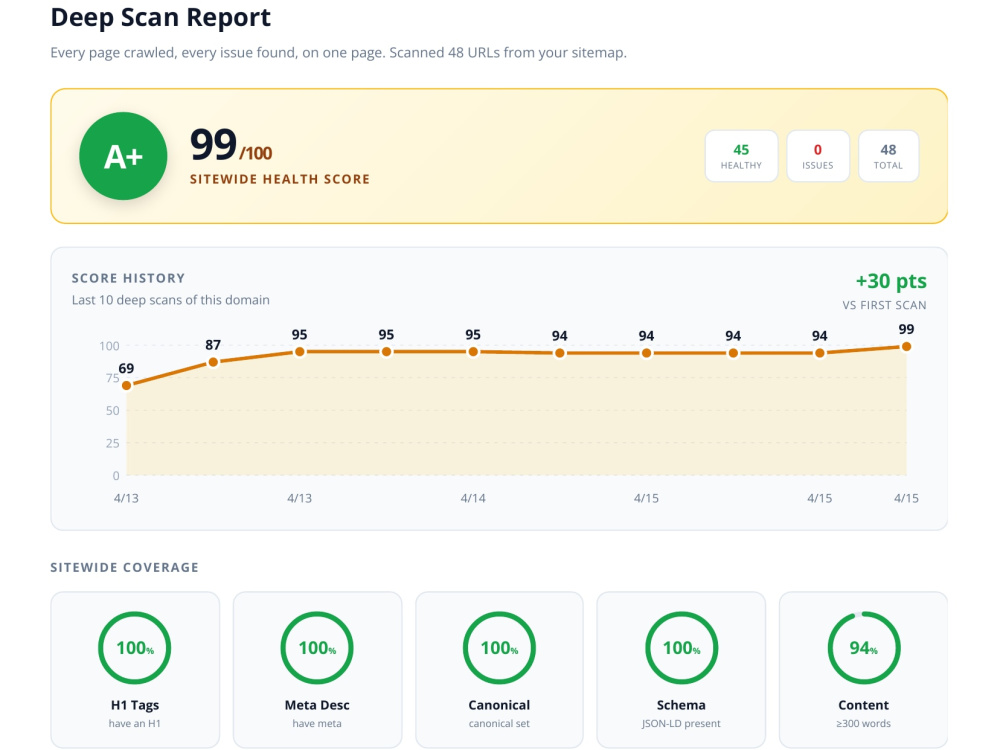1000x750 pixels.
Task: Click the ≥300 words caption
Action: pos(864,724)
